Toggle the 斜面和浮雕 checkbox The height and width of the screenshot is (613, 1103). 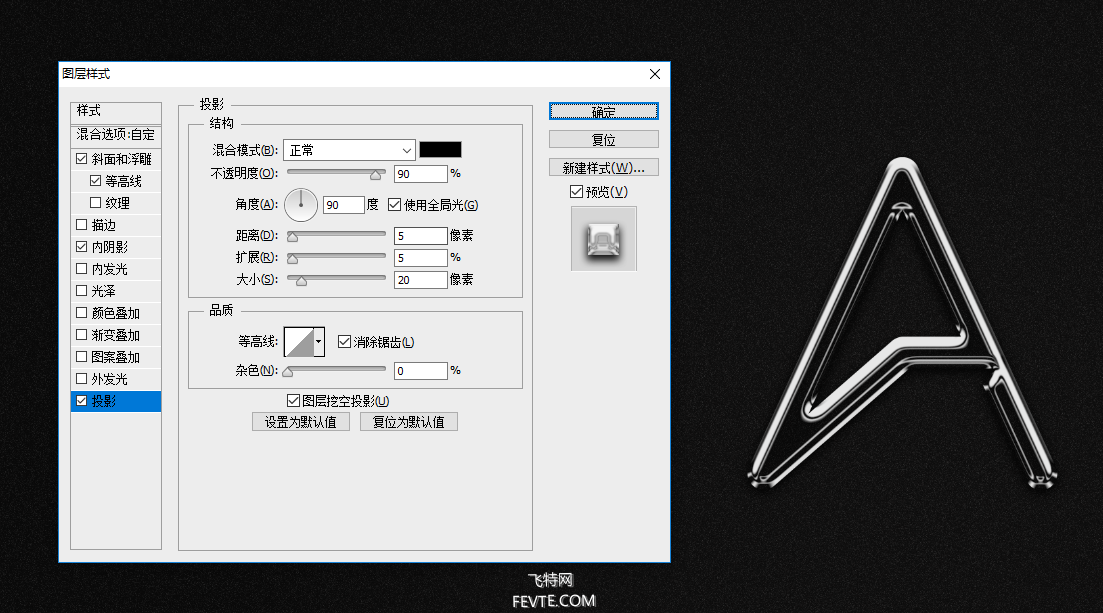[81, 159]
